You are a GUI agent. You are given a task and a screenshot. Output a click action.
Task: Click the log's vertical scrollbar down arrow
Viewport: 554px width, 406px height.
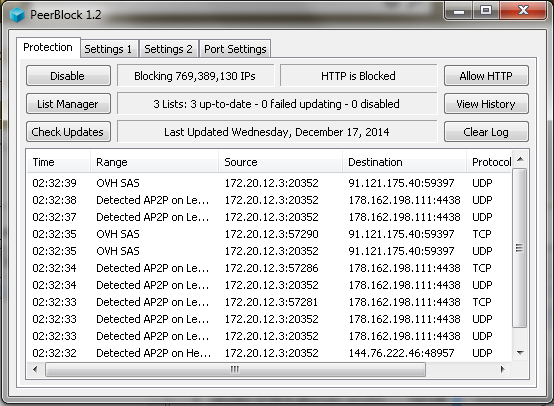pyautogui.click(x=520, y=353)
